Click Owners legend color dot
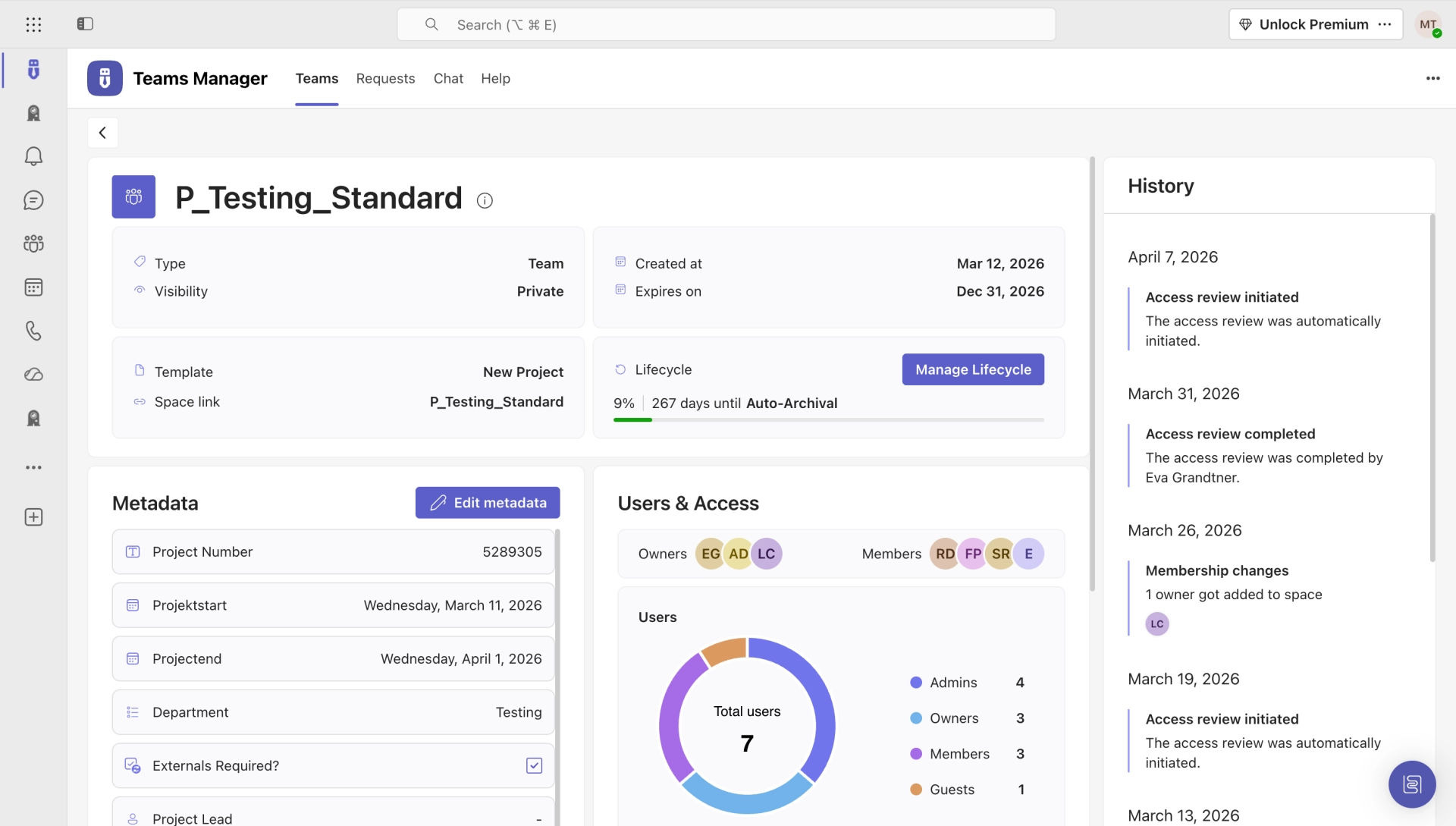1456x826 pixels. pyautogui.click(x=916, y=718)
